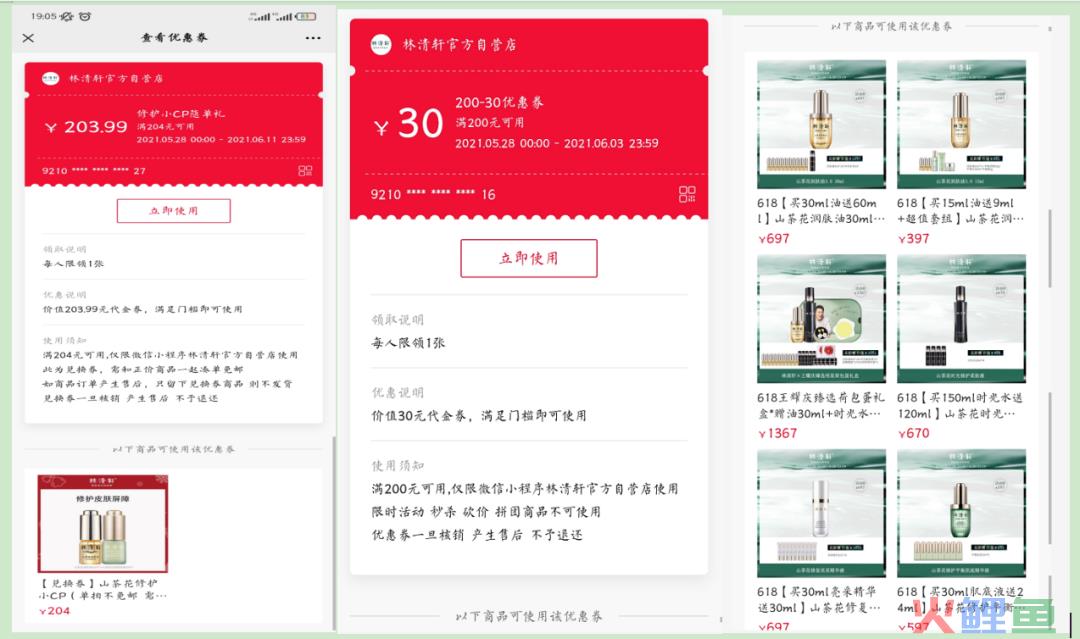Select the ¥30 coupon amount

coord(408,124)
